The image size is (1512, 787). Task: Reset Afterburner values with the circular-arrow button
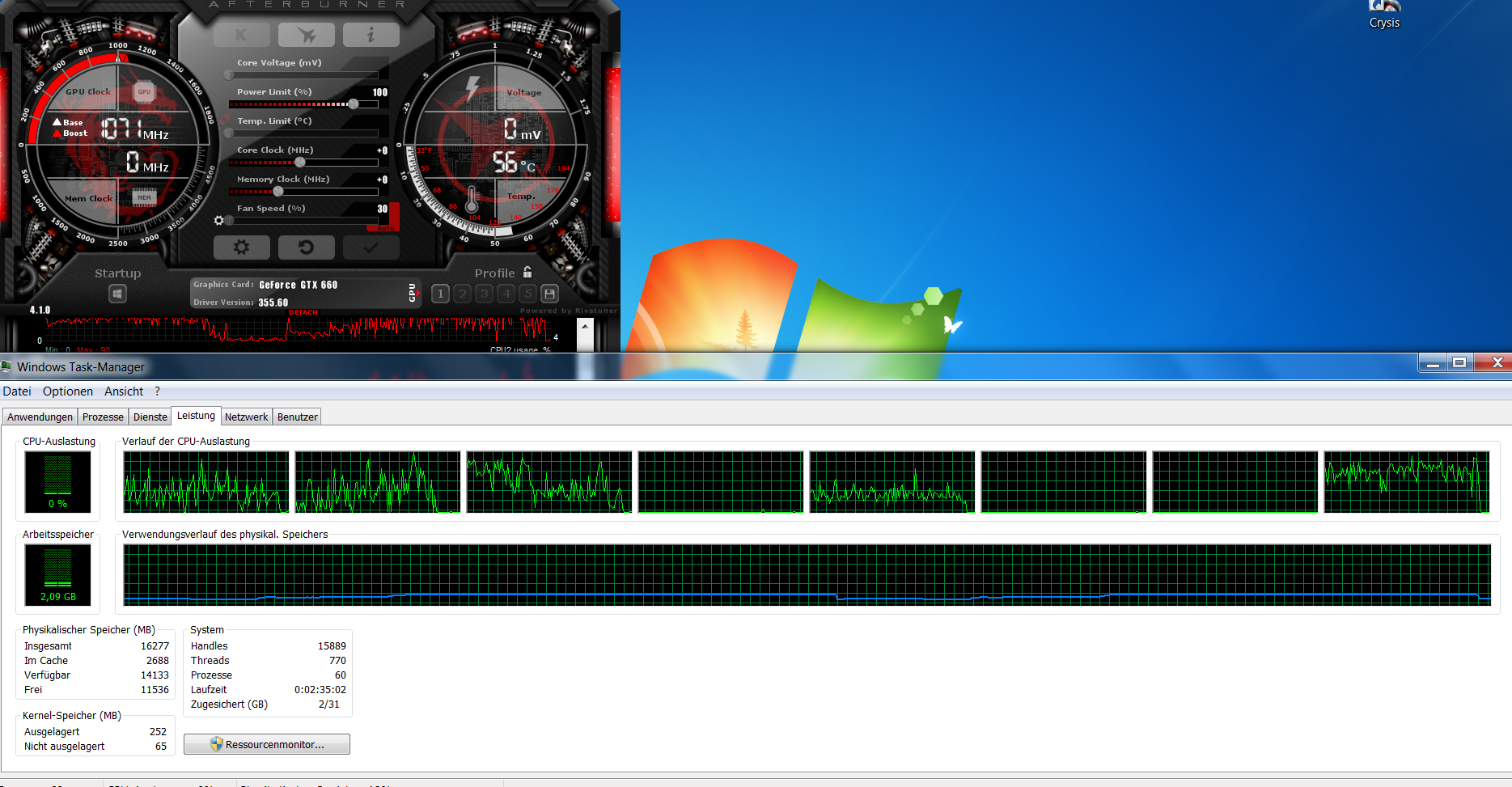306,247
